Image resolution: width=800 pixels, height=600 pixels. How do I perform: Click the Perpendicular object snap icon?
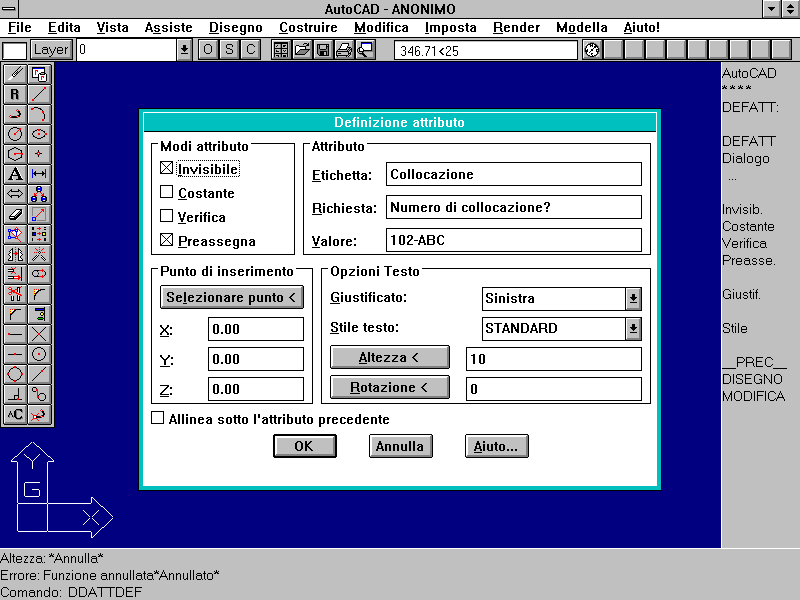pyautogui.click(x=15, y=394)
